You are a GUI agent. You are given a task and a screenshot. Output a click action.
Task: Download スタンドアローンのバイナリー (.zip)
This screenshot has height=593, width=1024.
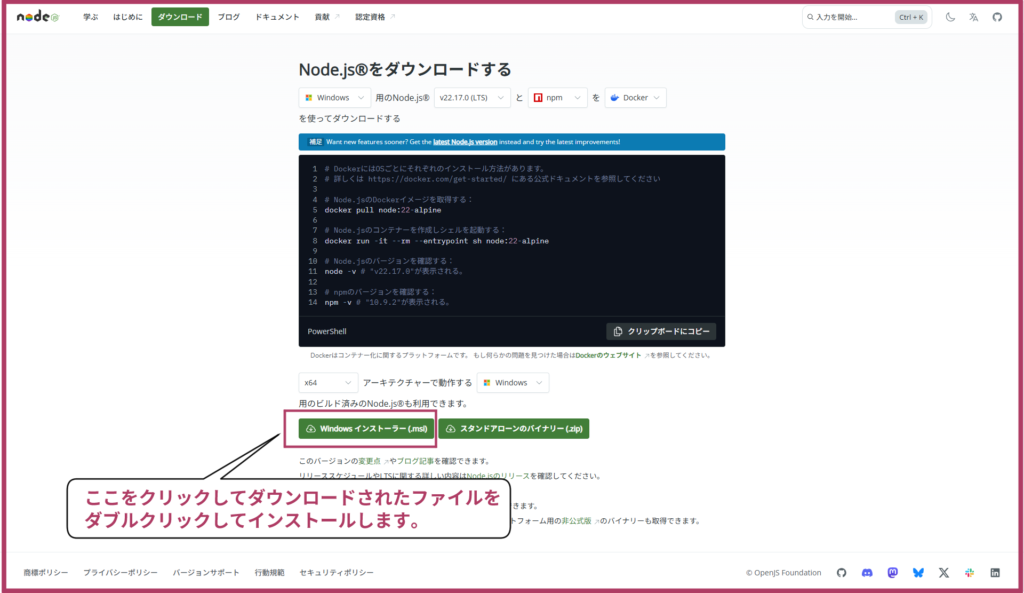pos(514,428)
